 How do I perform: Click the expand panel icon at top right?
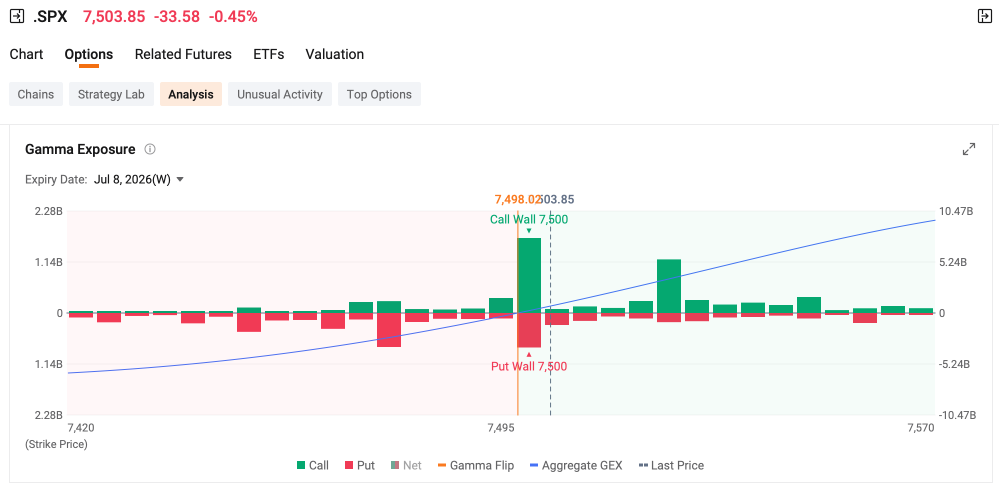point(984,17)
